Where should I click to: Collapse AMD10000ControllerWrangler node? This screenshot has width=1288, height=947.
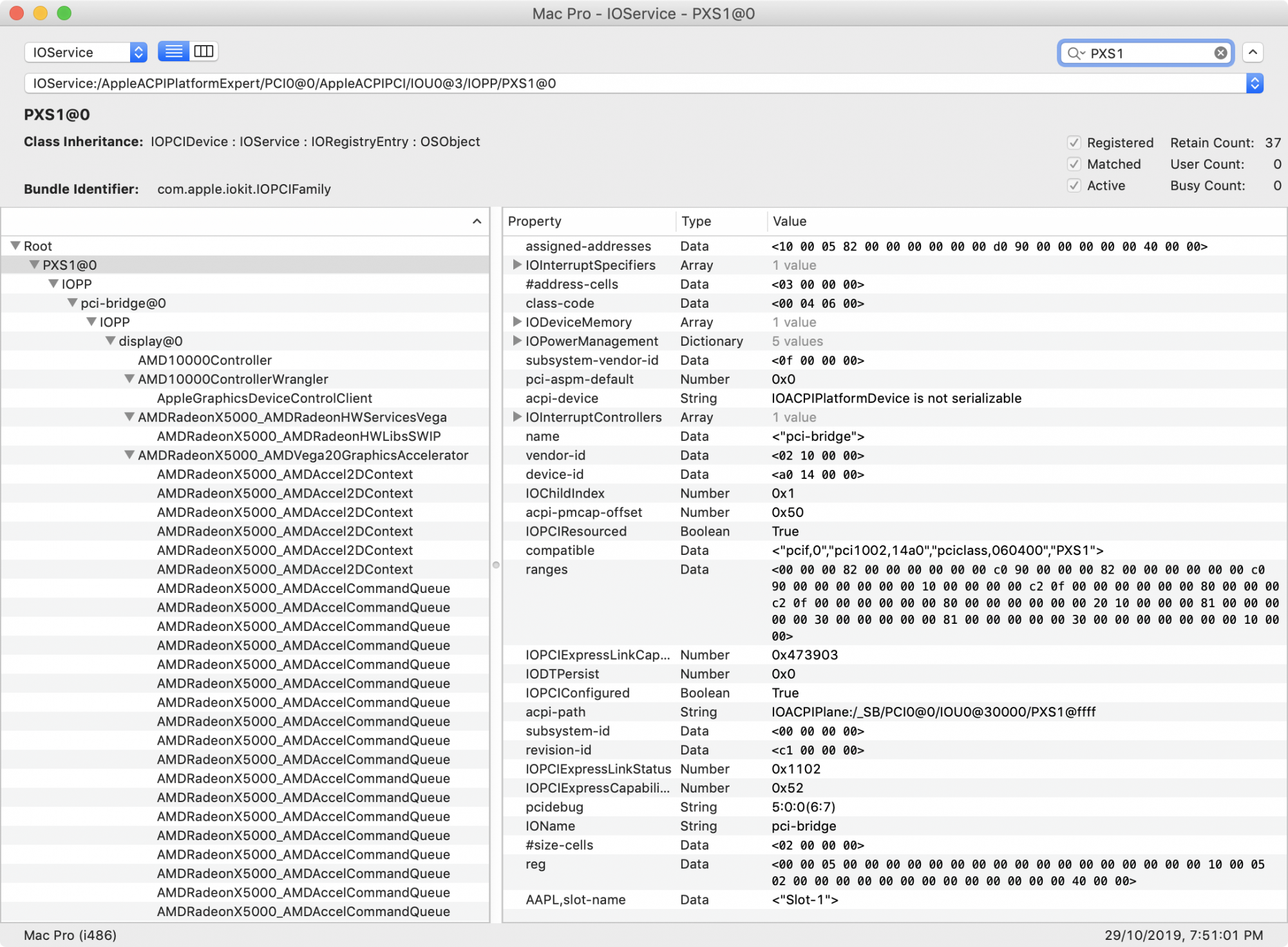pyautogui.click(x=129, y=379)
